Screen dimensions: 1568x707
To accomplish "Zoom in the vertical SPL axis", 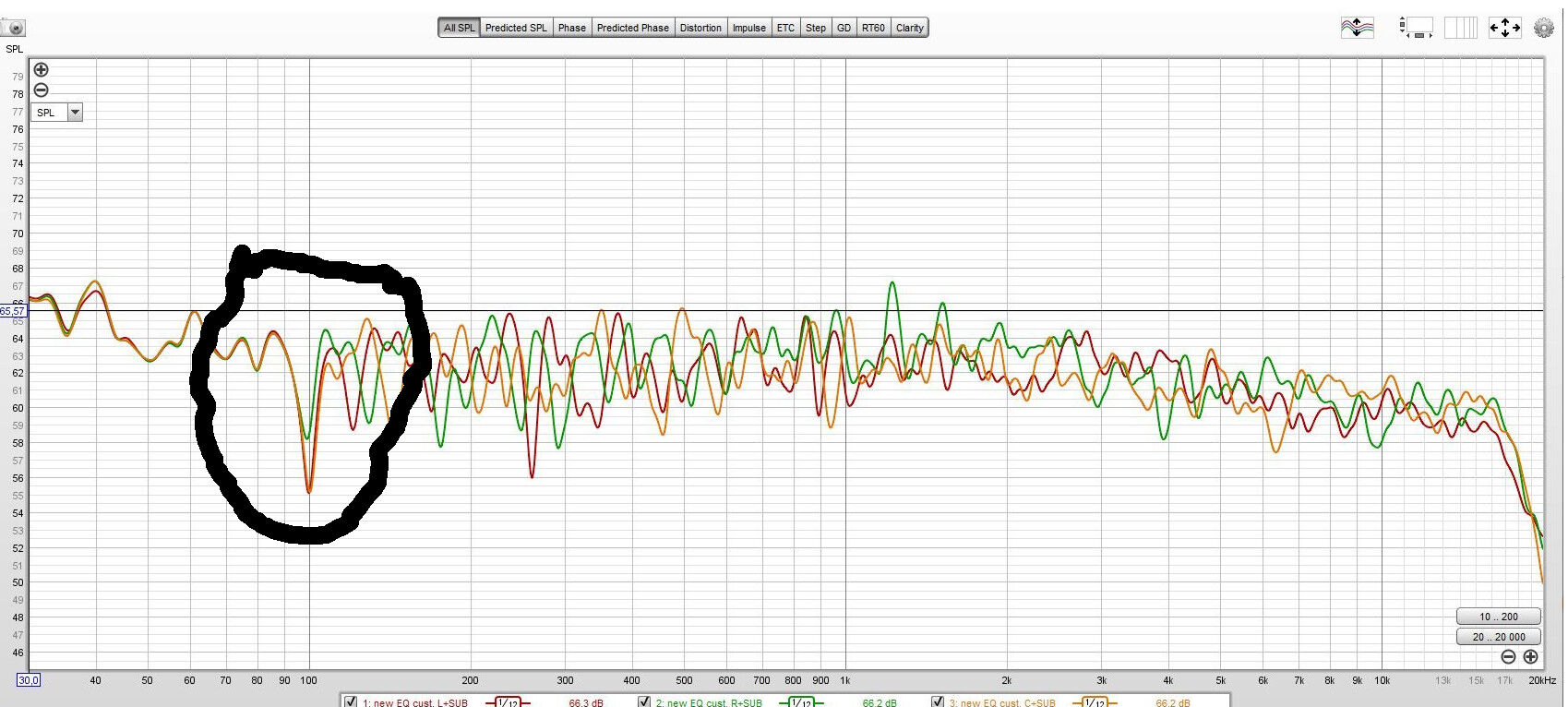I will tap(41, 70).
